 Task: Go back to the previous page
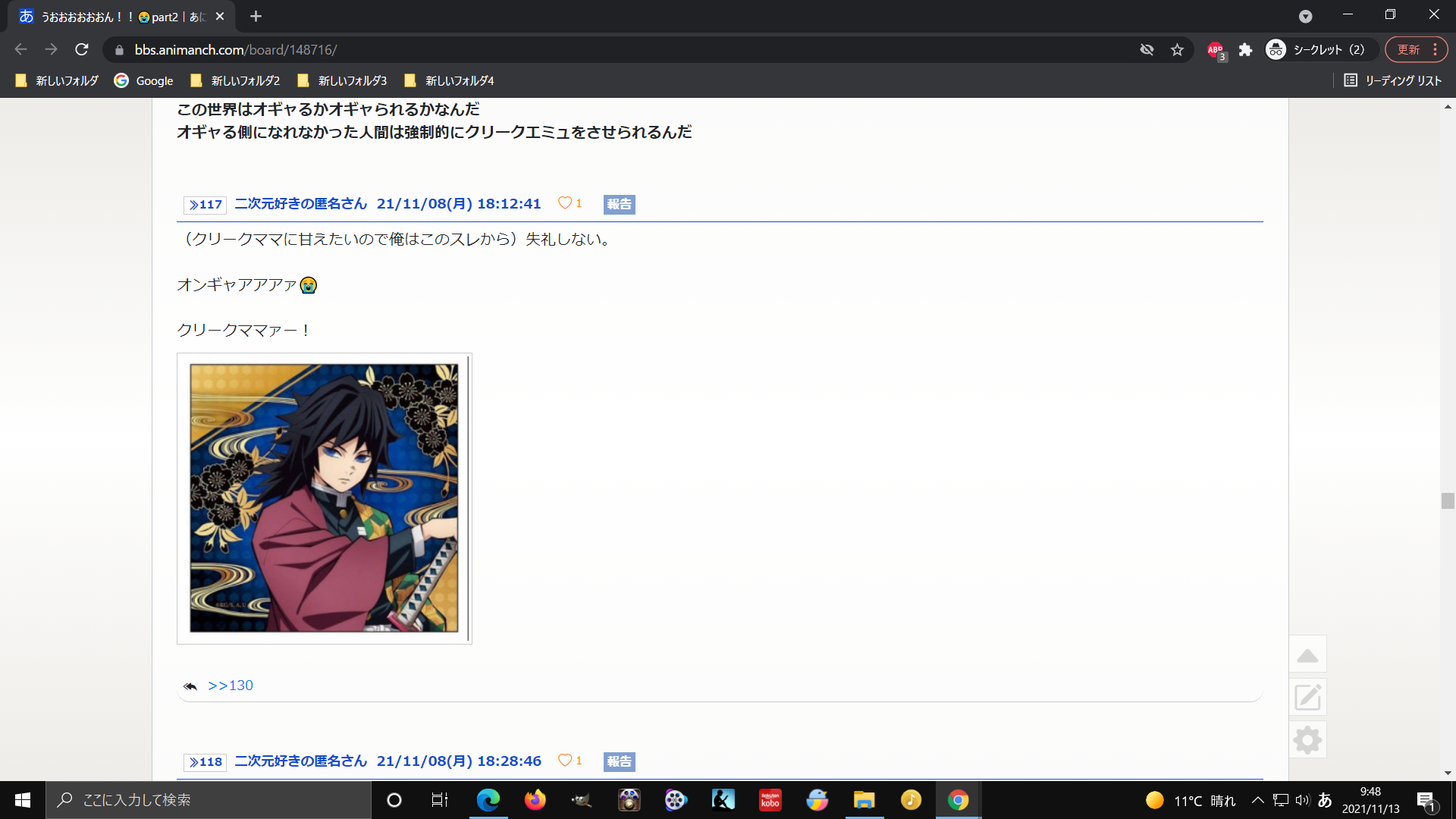(x=20, y=49)
